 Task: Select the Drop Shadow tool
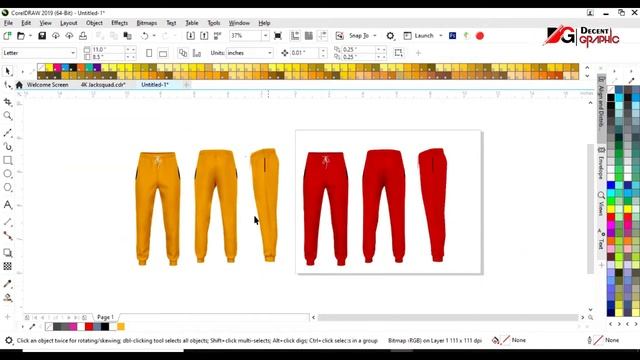point(8,253)
